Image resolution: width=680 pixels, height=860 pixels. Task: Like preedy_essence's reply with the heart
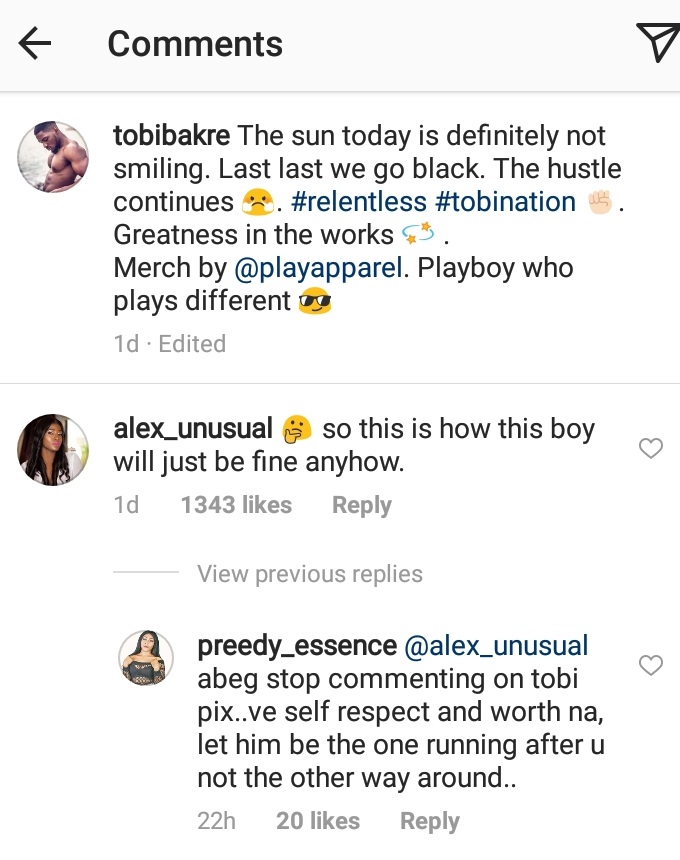pos(651,665)
